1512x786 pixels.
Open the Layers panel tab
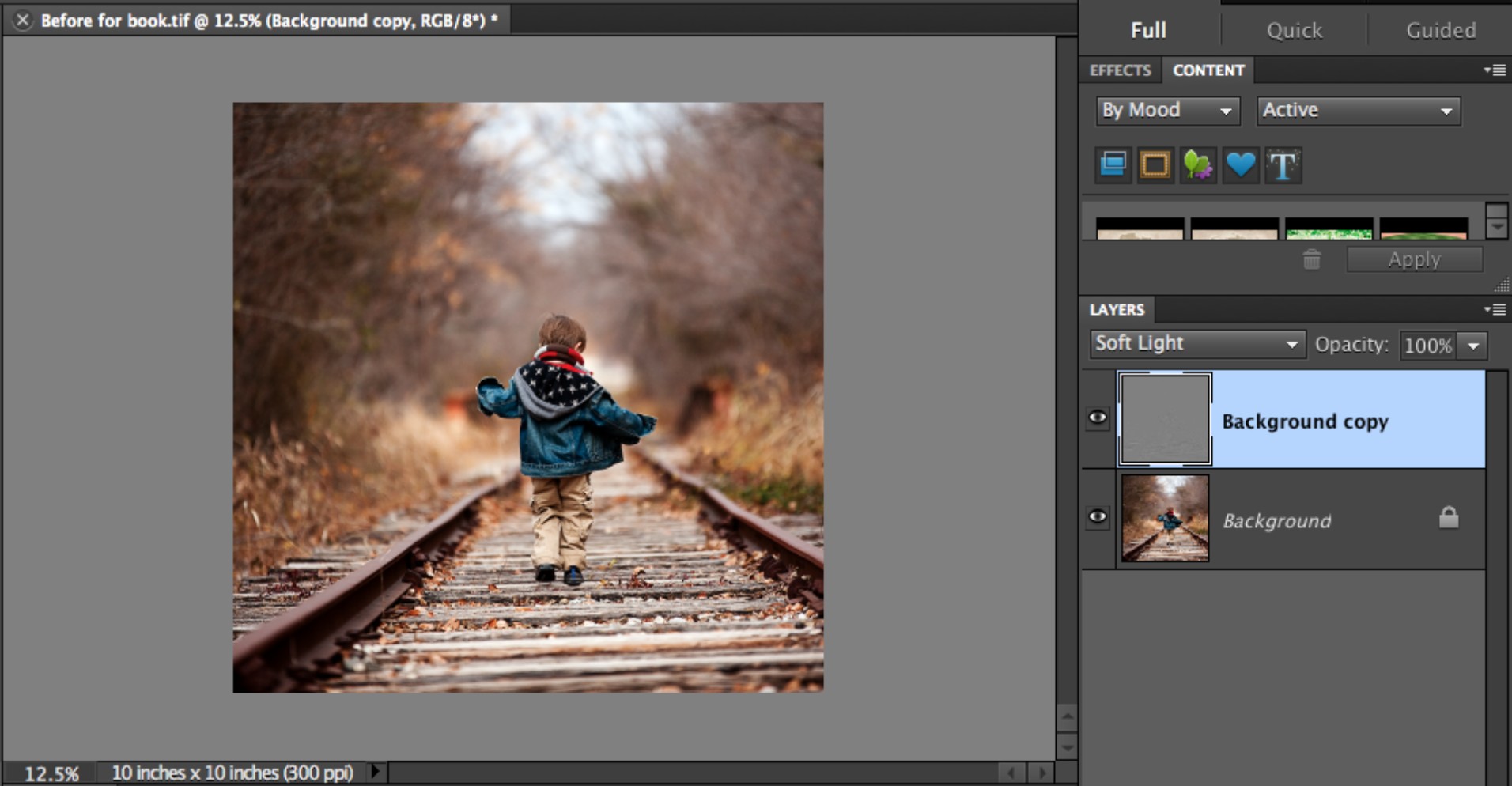[x=1117, y=309]
